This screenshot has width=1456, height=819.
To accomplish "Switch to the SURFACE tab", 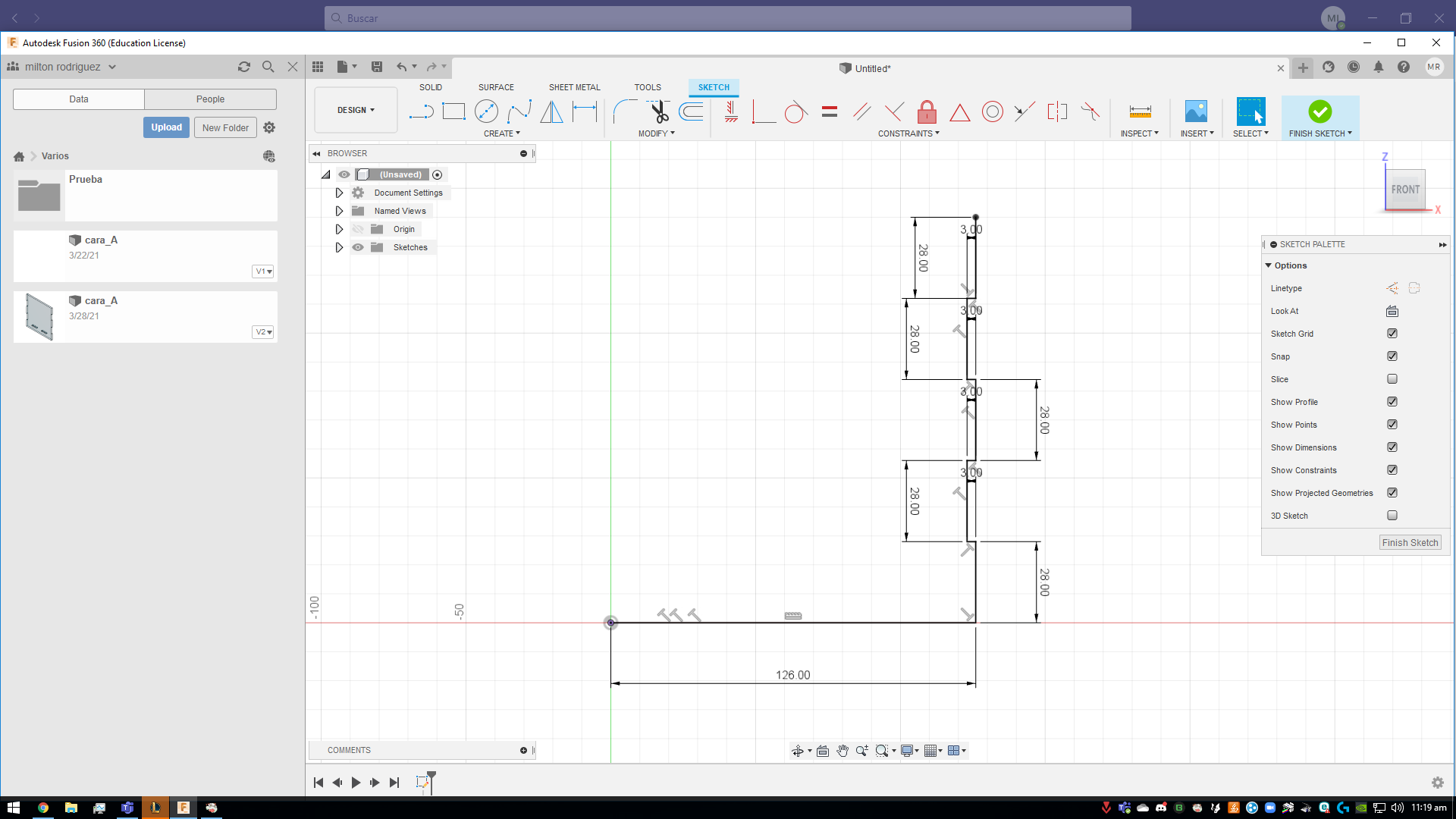I will click(x=496, y=87).
